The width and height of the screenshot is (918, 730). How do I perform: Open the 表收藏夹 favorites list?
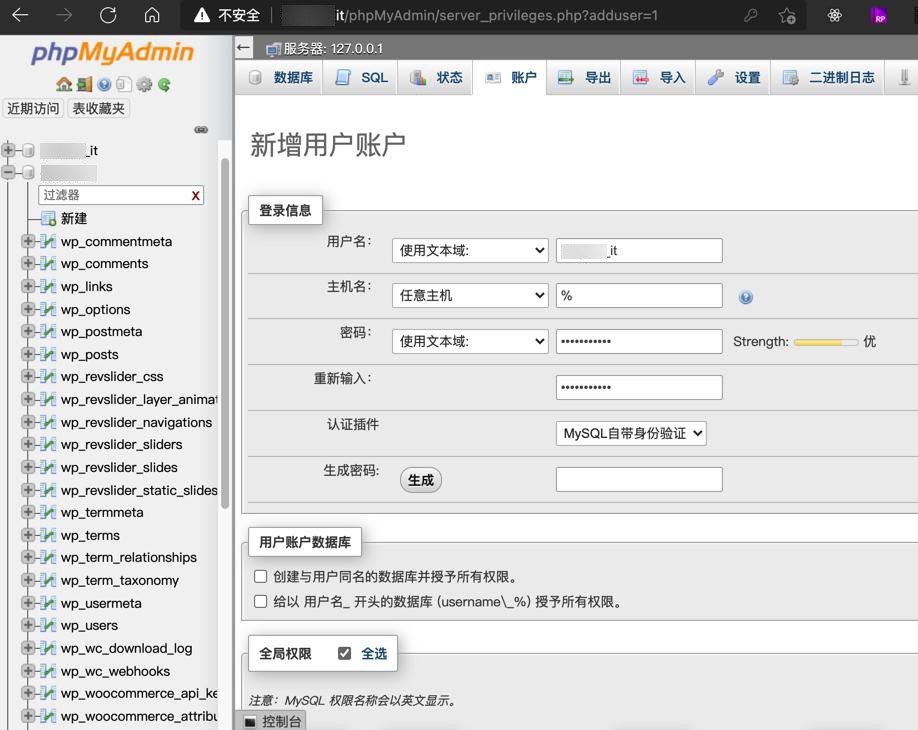(99, 108)
